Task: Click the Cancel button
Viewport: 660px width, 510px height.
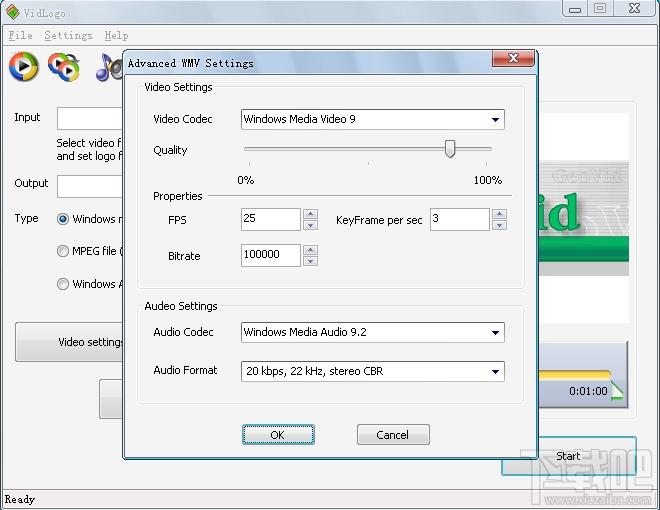Action: pyautogui.click(x=393, y=435)
